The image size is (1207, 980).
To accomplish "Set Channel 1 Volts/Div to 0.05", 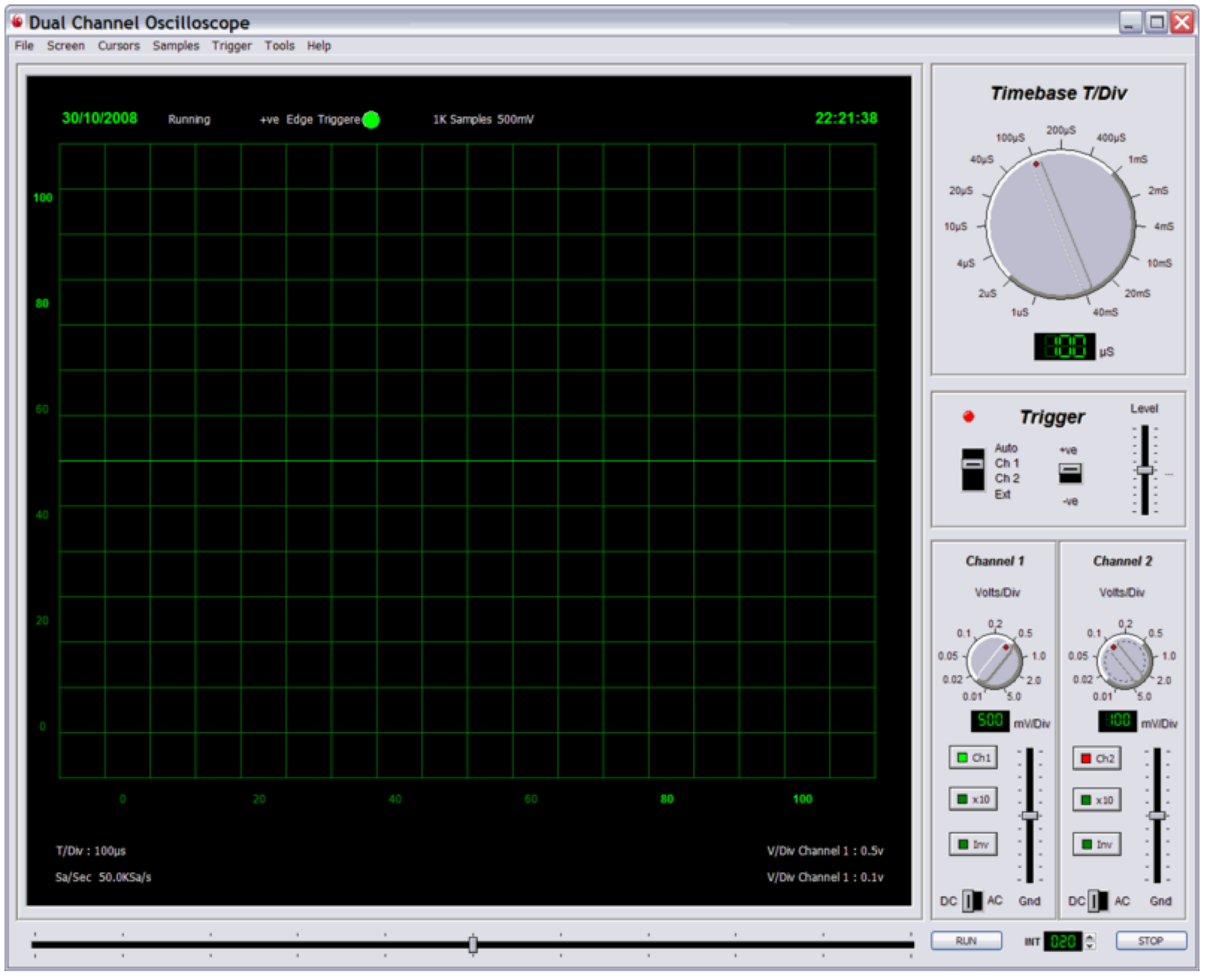I will (x=948, y=656).
